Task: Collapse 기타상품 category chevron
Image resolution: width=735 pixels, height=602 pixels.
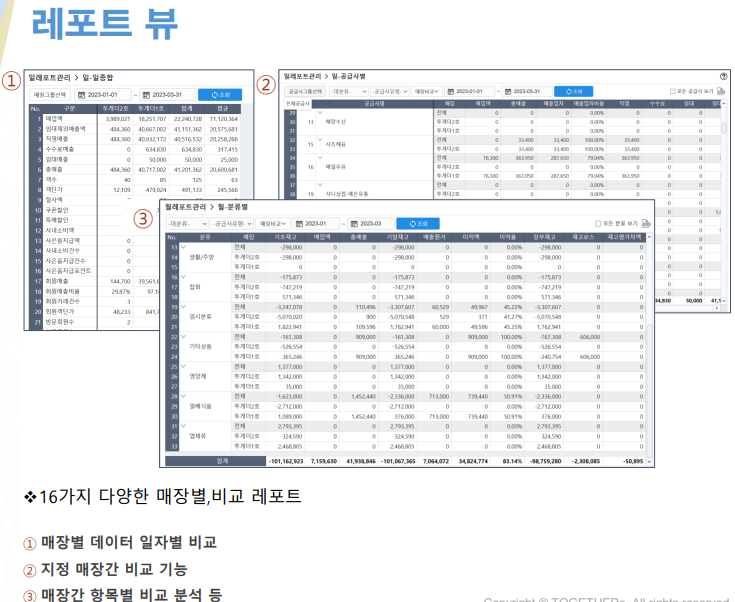Action: click(183, 337)
